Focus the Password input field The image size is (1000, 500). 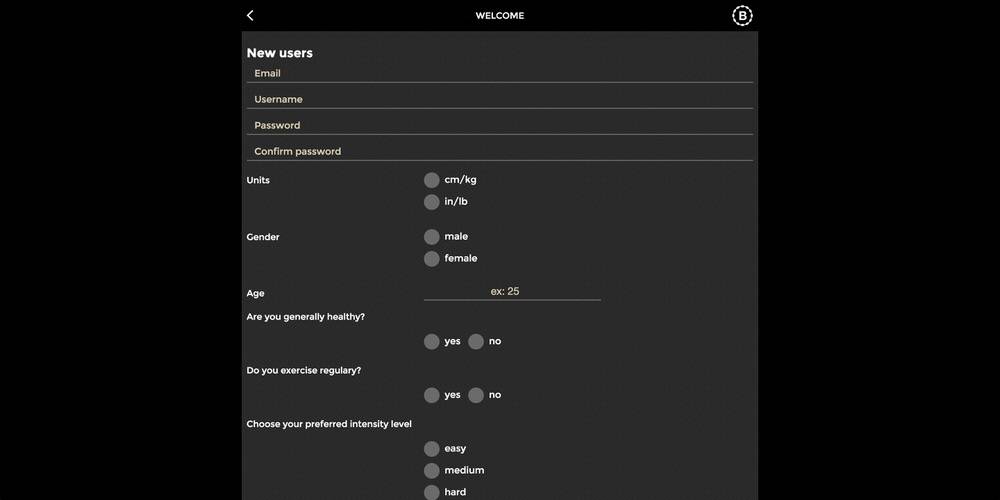[x=499, y=126]
